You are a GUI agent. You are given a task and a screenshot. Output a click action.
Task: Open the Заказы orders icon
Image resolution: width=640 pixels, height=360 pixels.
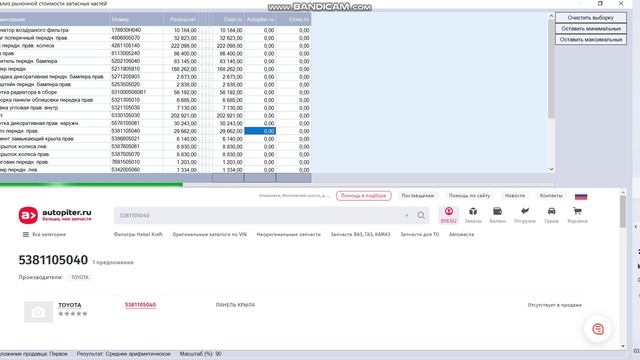point(473,215)
